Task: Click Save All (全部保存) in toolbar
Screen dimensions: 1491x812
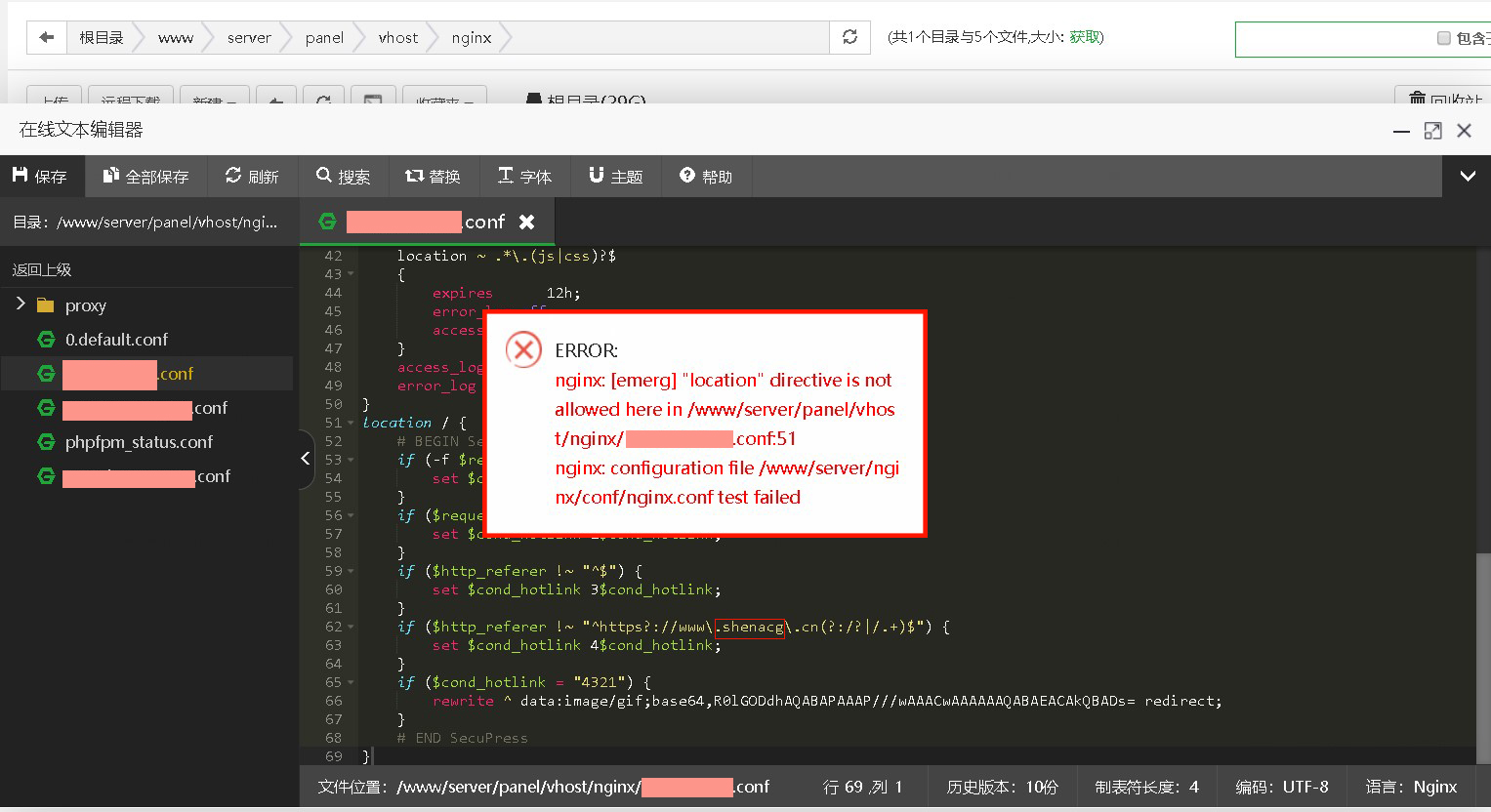Action: tap(146, 176)
